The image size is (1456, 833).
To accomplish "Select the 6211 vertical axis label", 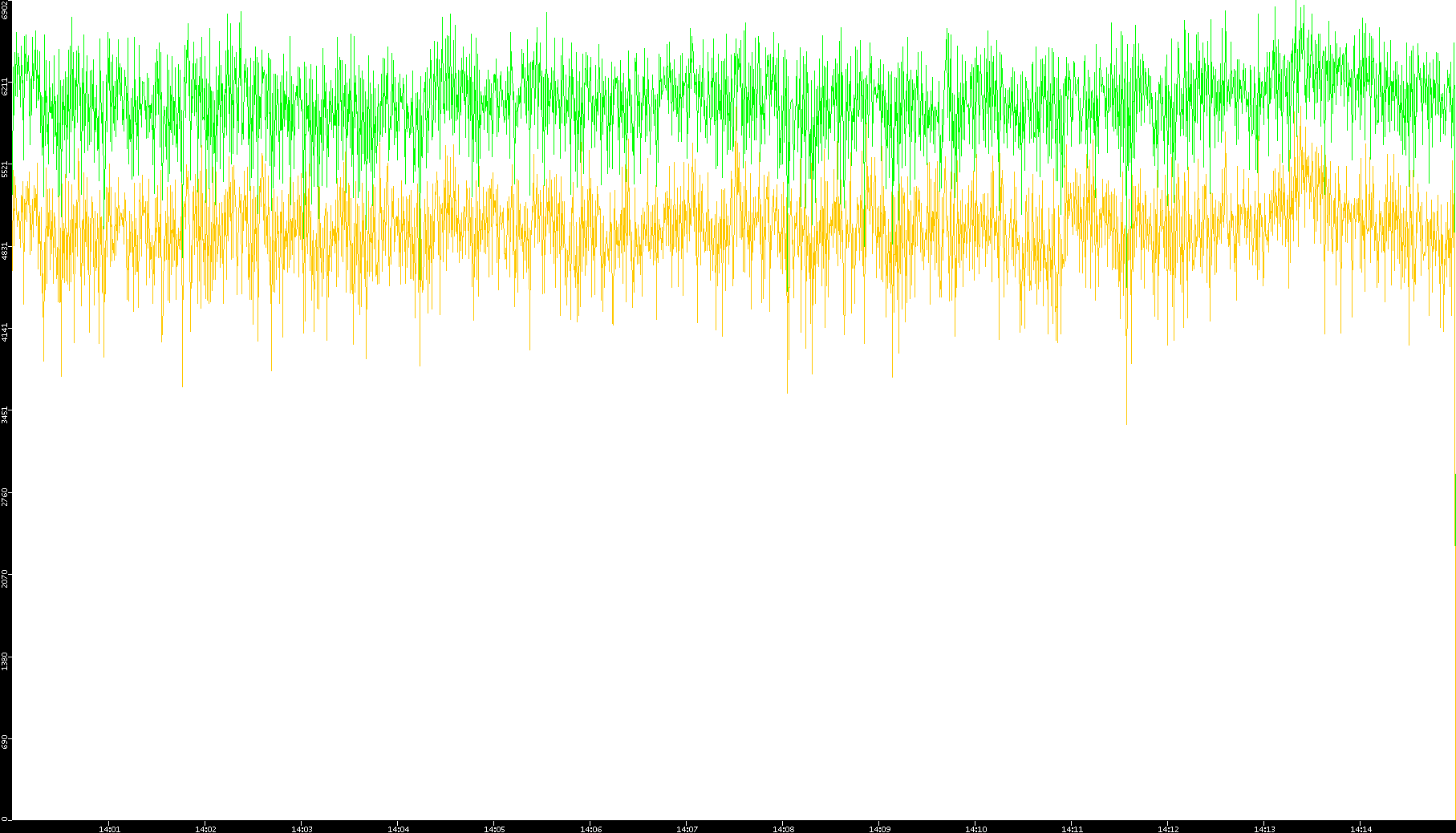I will pyautogui.click(x=5, y=86).
